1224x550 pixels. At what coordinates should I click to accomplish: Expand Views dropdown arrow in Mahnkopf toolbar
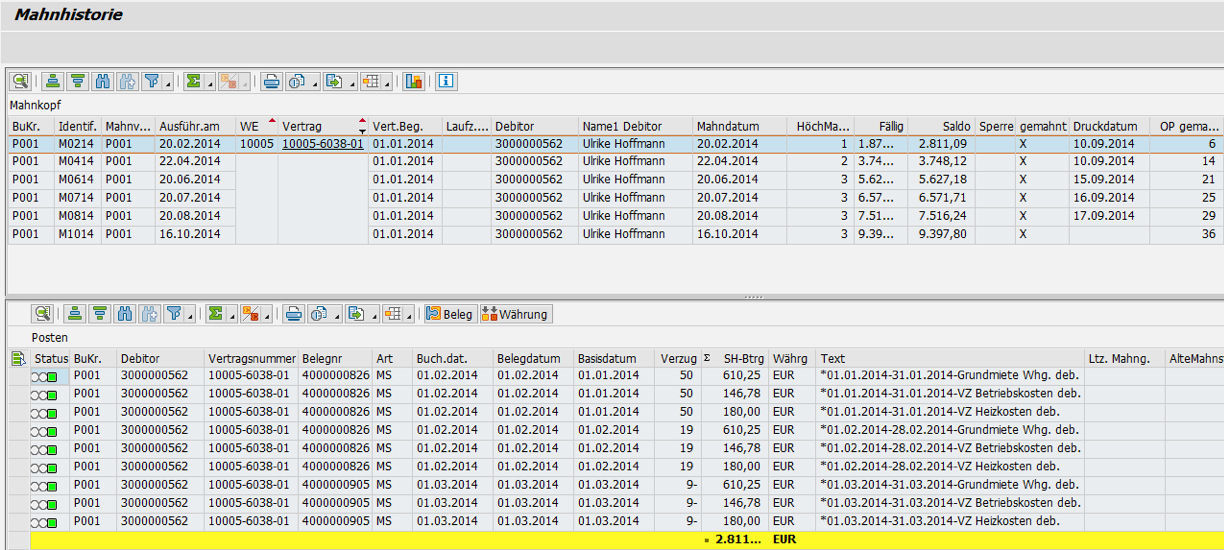[314, 82]
